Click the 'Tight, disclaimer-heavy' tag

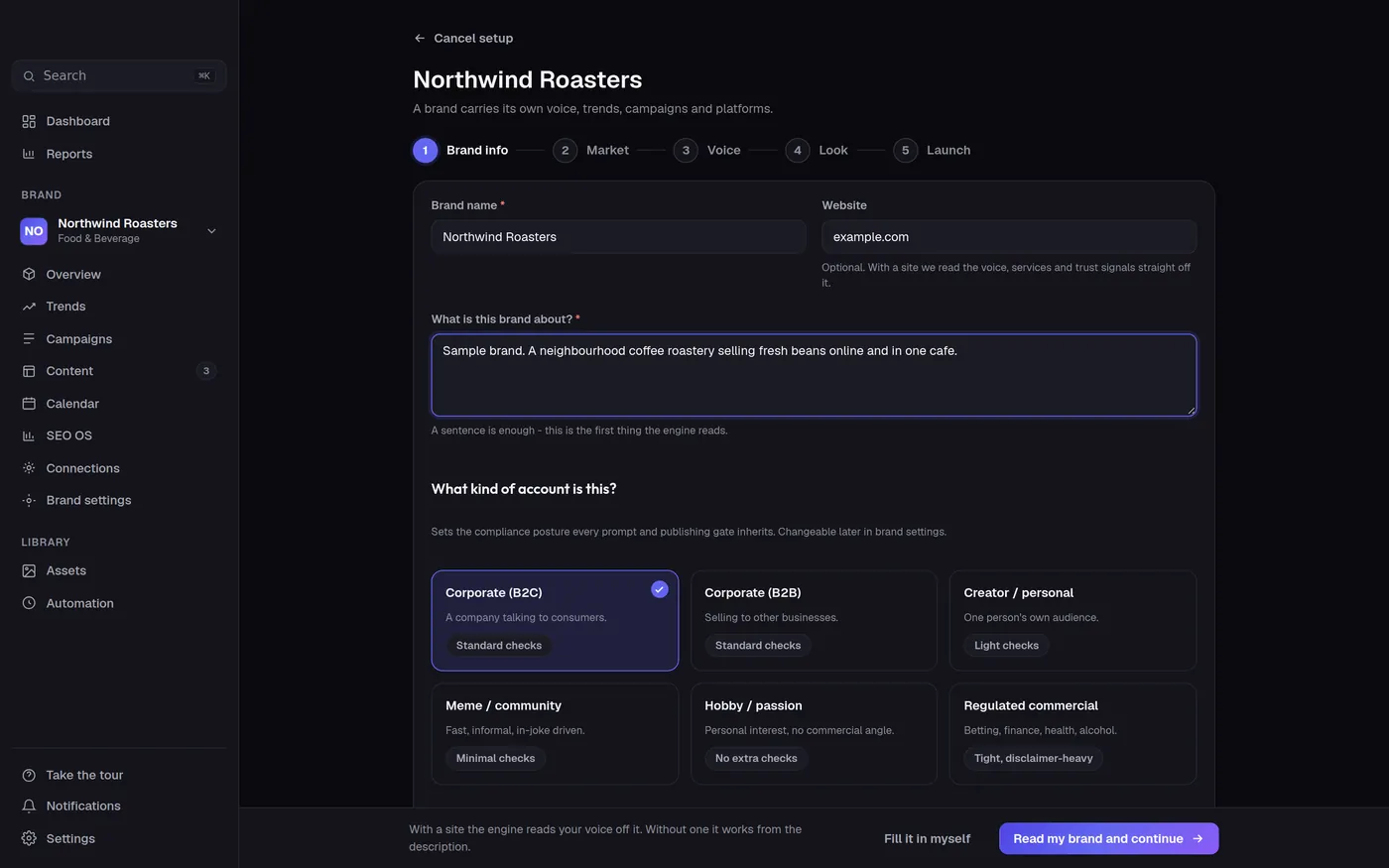(1033, 759)
